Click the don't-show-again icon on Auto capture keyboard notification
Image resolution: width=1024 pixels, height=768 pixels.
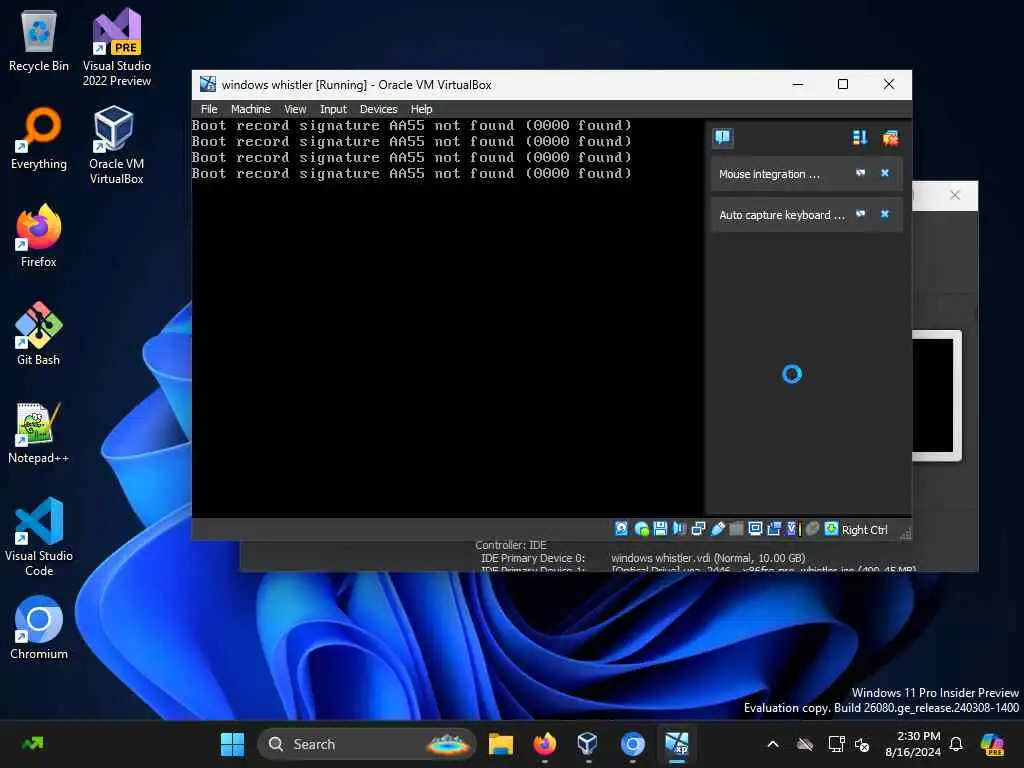click(860, 214)
